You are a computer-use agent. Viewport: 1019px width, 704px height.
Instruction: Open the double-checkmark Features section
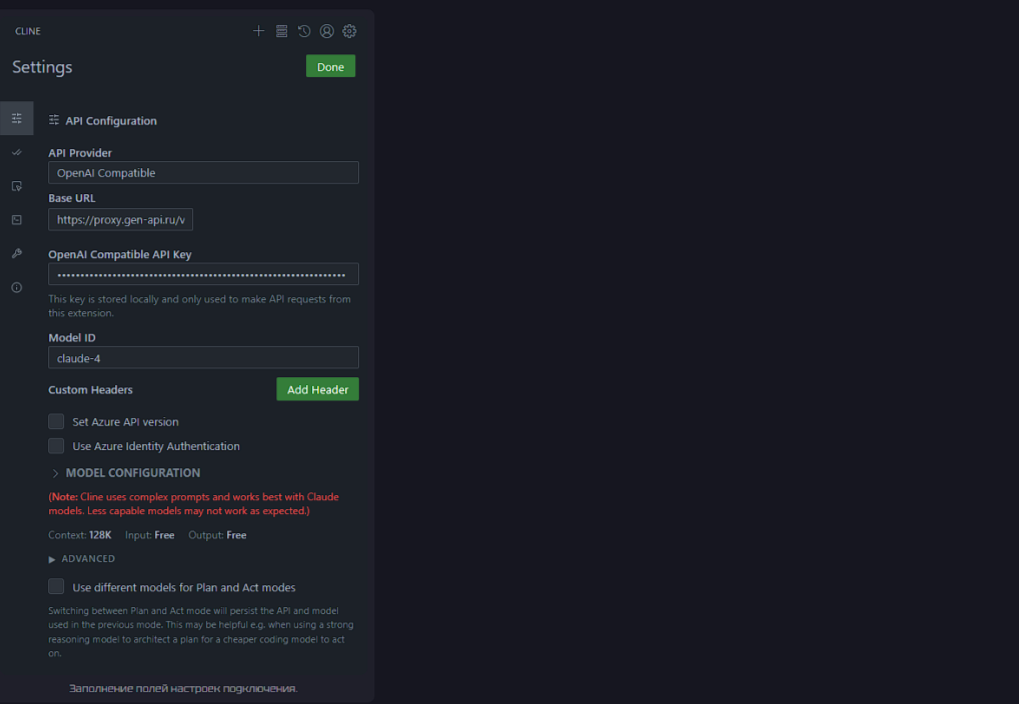point(16,152)
